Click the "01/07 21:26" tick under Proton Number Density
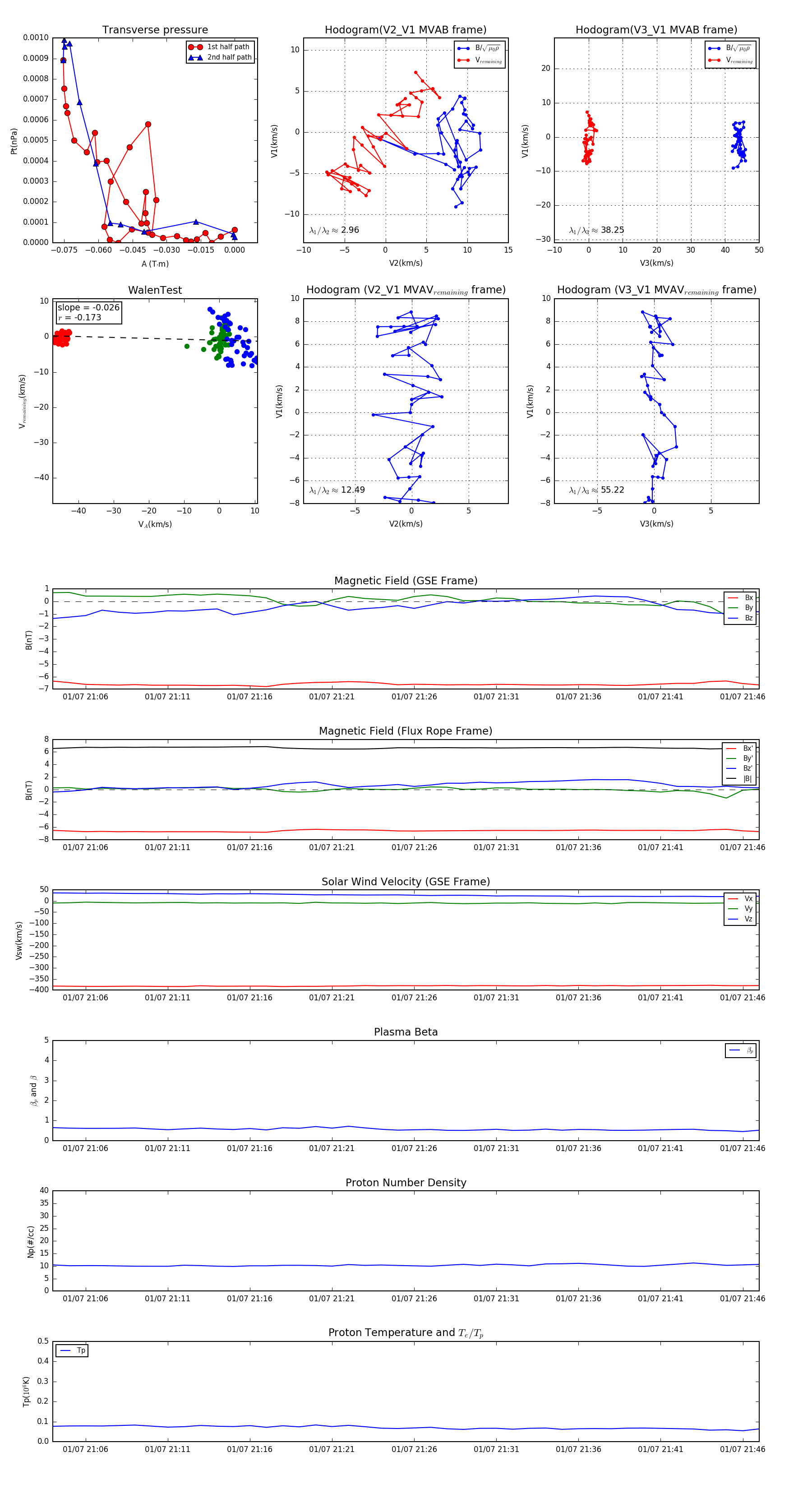 pos(415,1298)
